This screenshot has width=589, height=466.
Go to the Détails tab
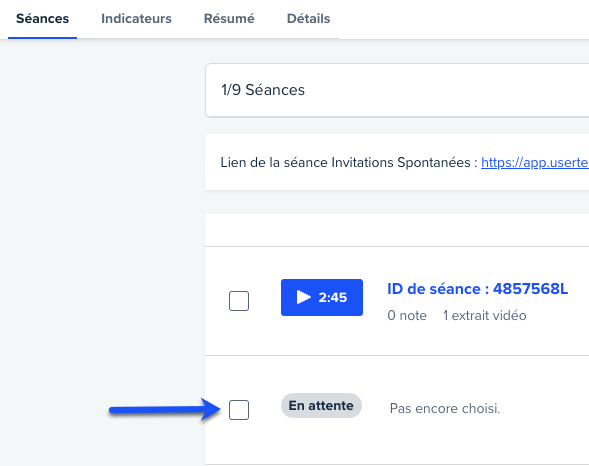308,18
